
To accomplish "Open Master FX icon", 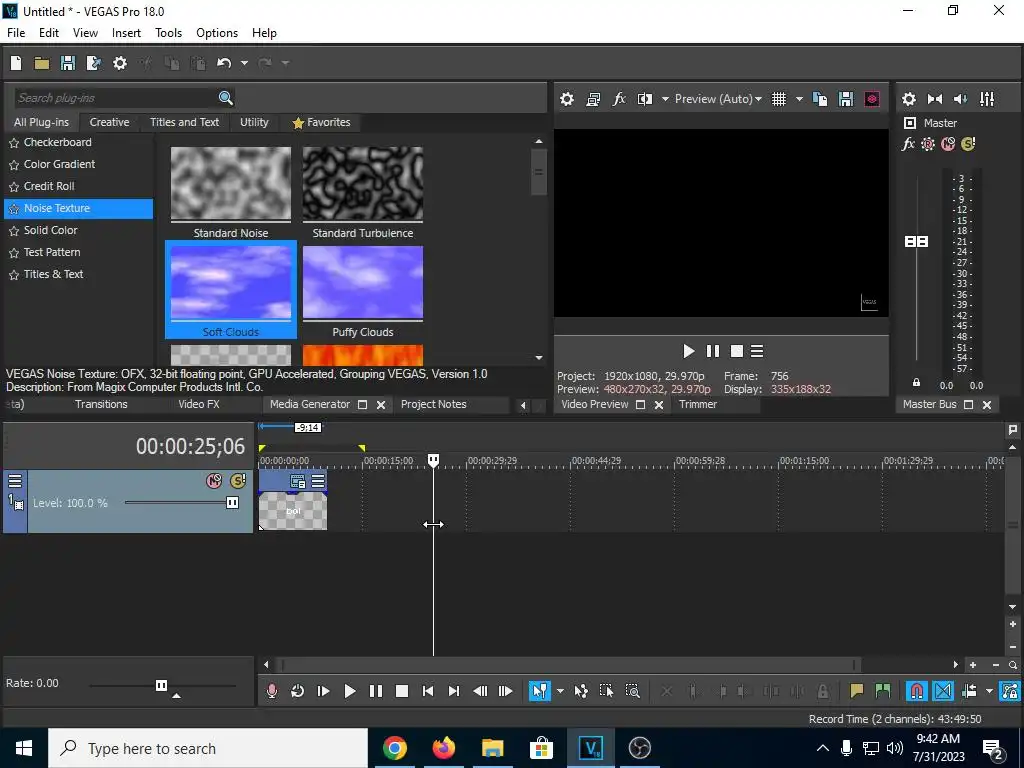I will pyautogui.click(x=908, y=144).
